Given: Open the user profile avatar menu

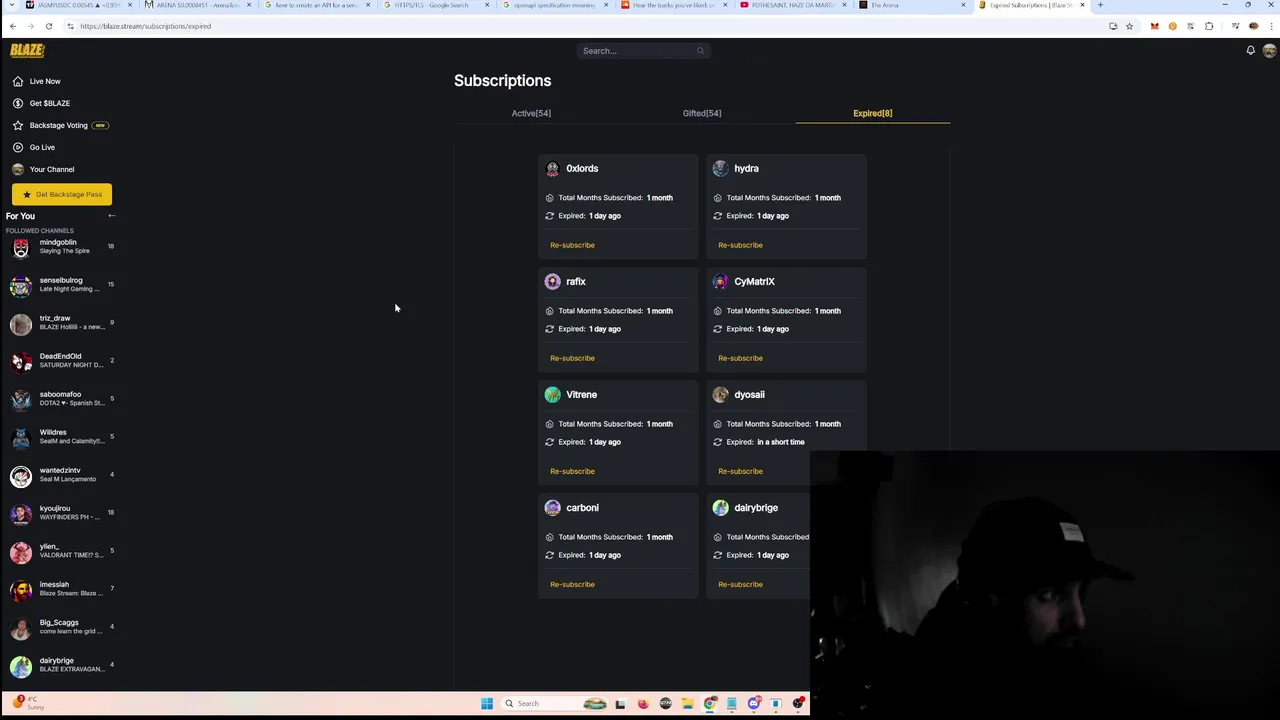Looking at the screenshot, I should pos(1269,51).
